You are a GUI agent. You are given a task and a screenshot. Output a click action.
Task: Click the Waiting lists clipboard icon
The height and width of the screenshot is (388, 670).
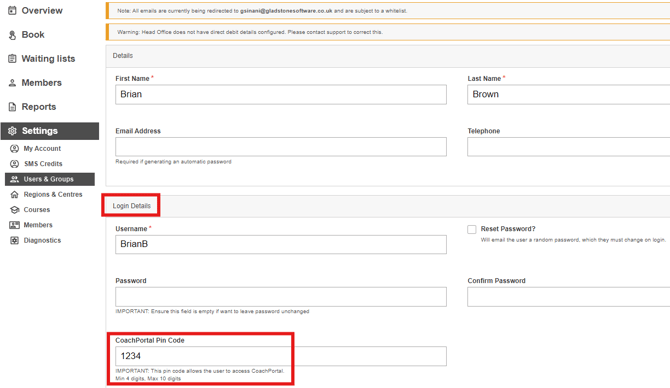[12, 59]
